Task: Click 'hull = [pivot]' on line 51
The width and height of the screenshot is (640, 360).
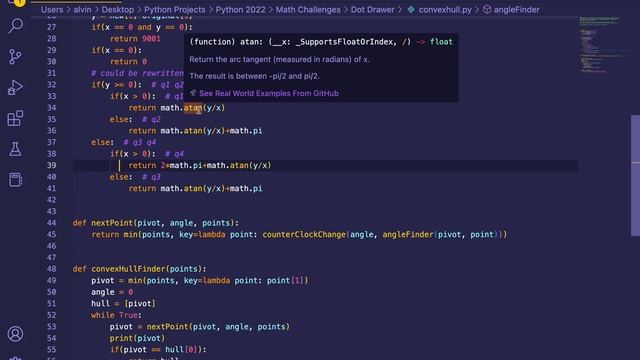Action: click(123, 303)
